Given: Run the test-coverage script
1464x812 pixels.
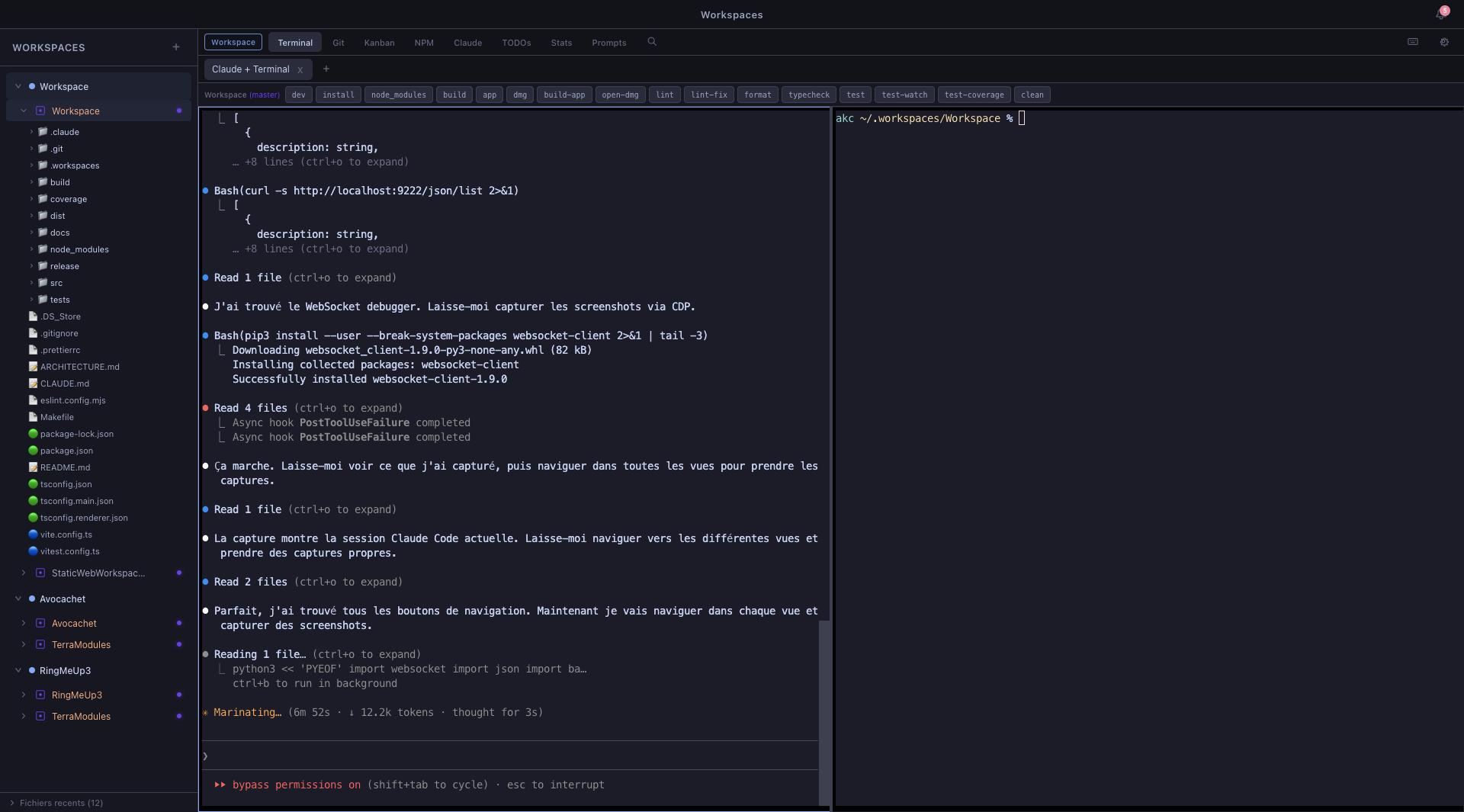Looking at the screenshot, I should [x=974, y=95].
